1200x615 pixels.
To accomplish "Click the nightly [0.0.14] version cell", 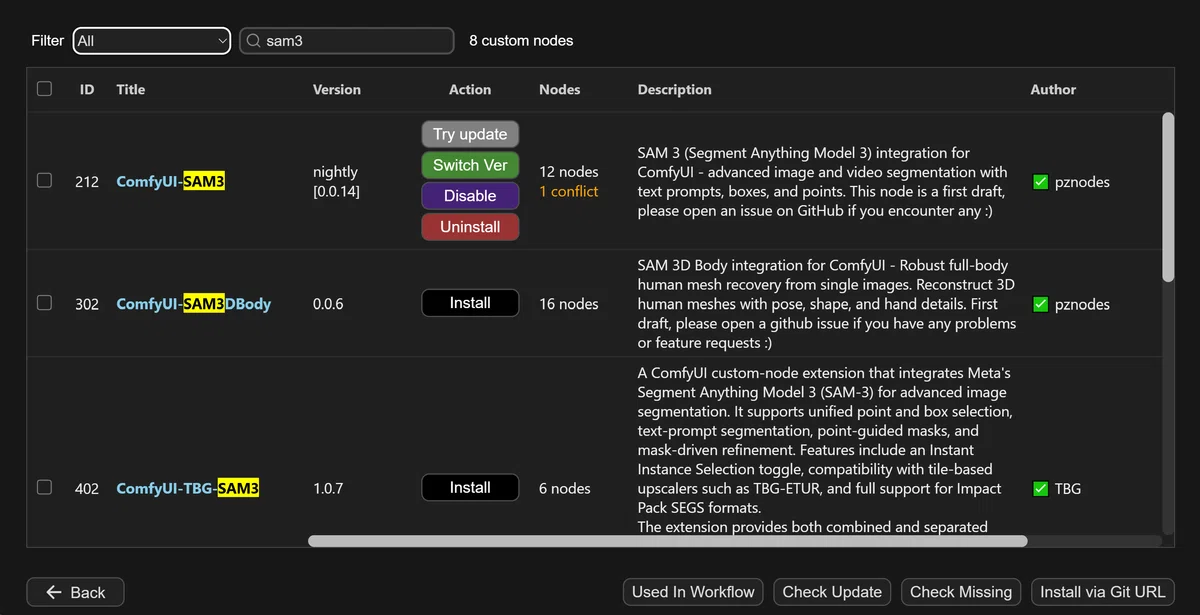I will (336, 181).
